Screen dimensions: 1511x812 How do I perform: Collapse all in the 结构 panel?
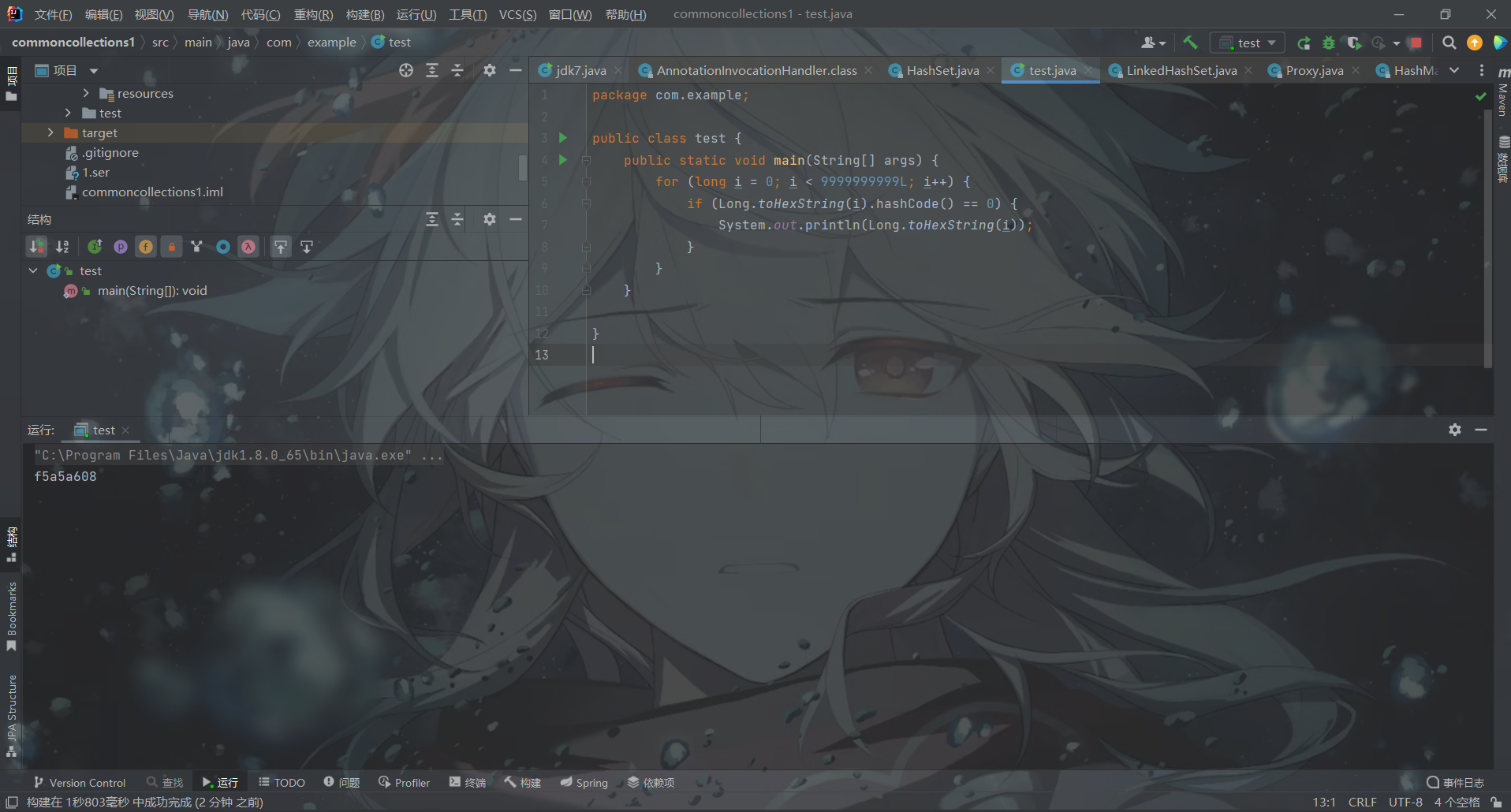[457, 219]
